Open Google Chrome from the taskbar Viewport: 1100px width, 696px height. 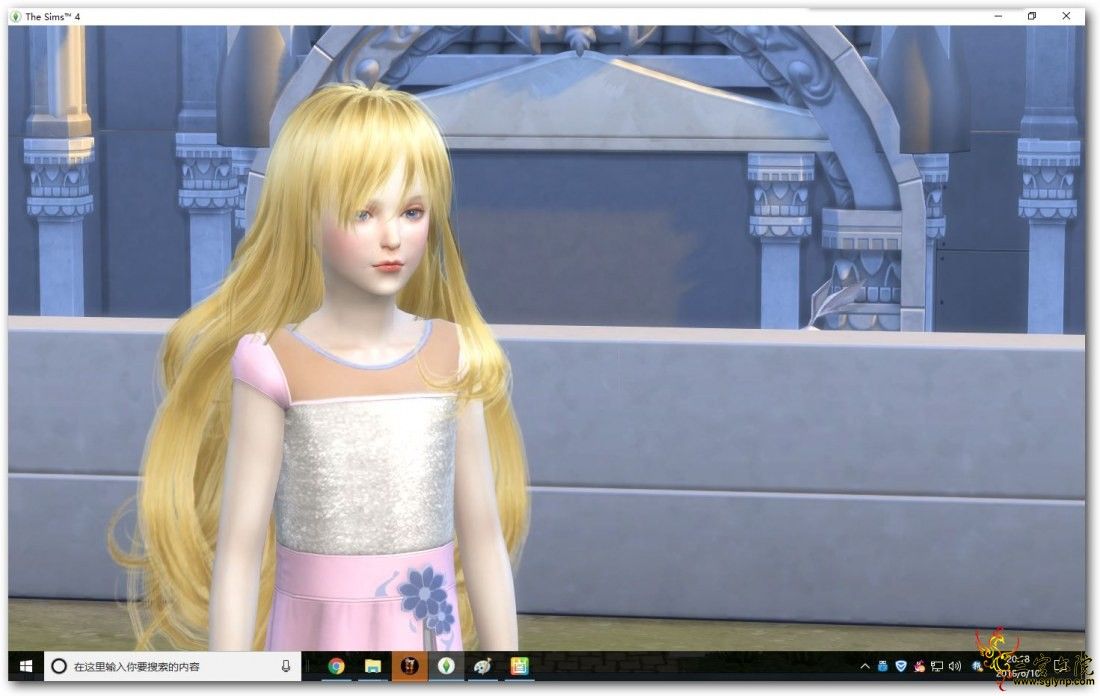tap(336, 666)
